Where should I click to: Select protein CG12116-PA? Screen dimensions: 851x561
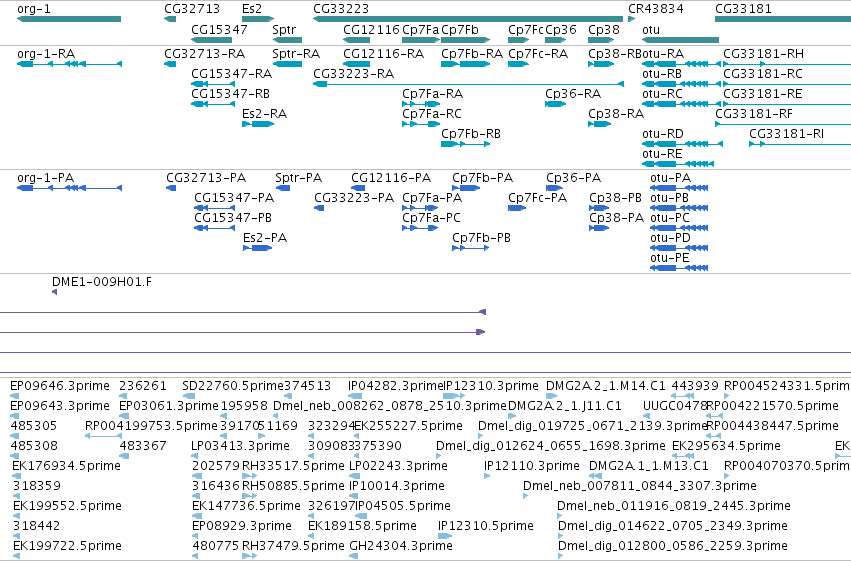pyautogui.click(x=358, y=188)
